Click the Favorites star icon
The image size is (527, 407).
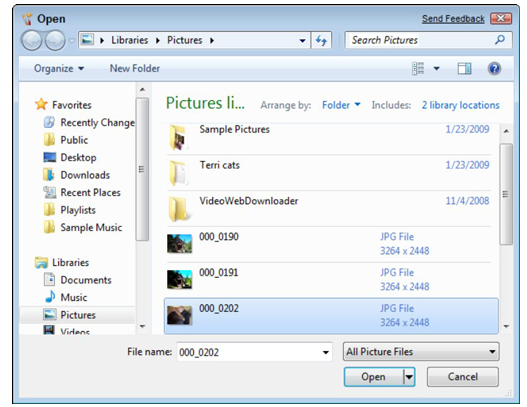[41, 104]
